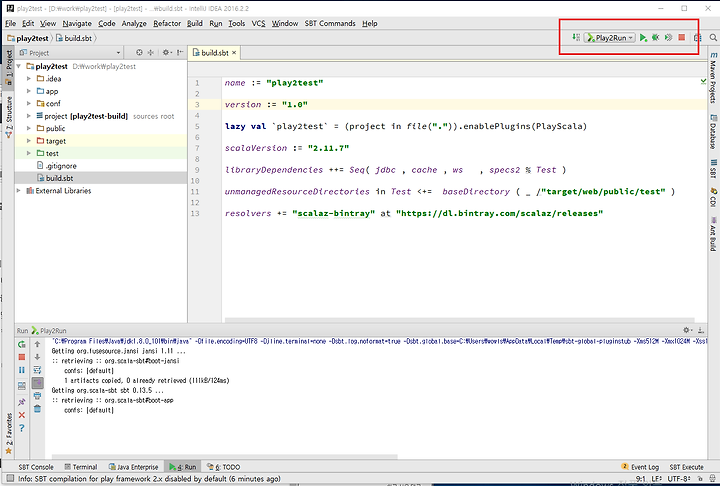Viewport: 720px width, 486px height.
Task: Open the File menu
Action: pyautogui.click(x=10, y=23)
